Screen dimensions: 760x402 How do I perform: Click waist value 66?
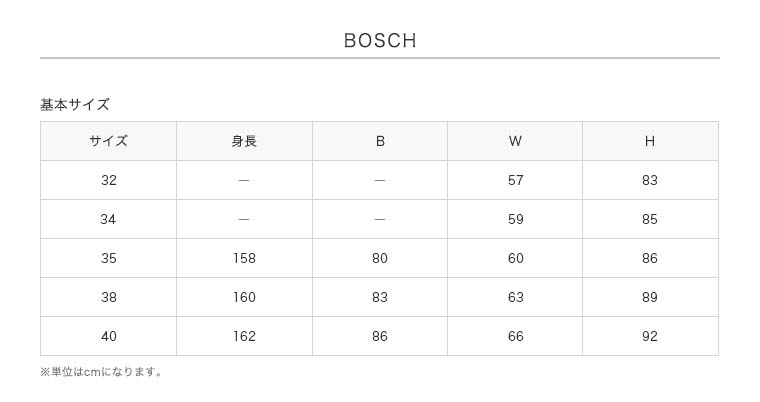pyautogui.click(x=515, y=336)
